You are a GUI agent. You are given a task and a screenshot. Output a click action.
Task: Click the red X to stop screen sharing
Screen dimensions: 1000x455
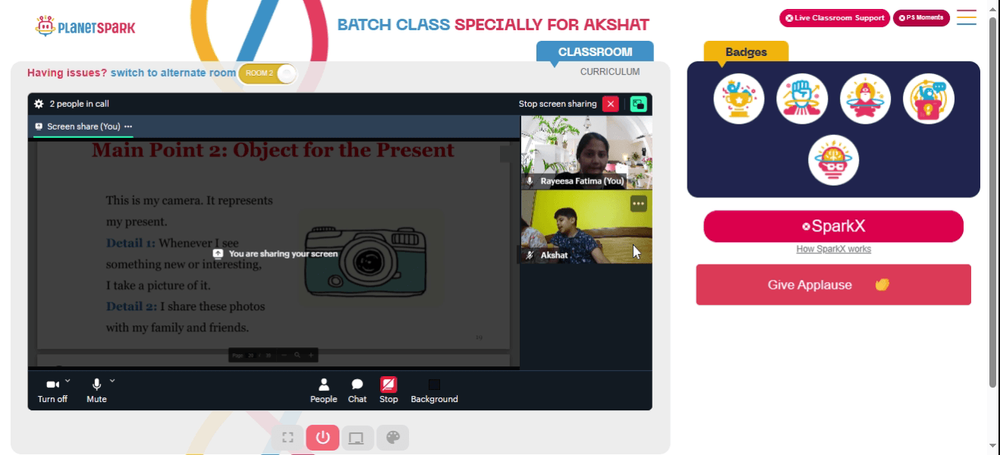tap(610, 104)
